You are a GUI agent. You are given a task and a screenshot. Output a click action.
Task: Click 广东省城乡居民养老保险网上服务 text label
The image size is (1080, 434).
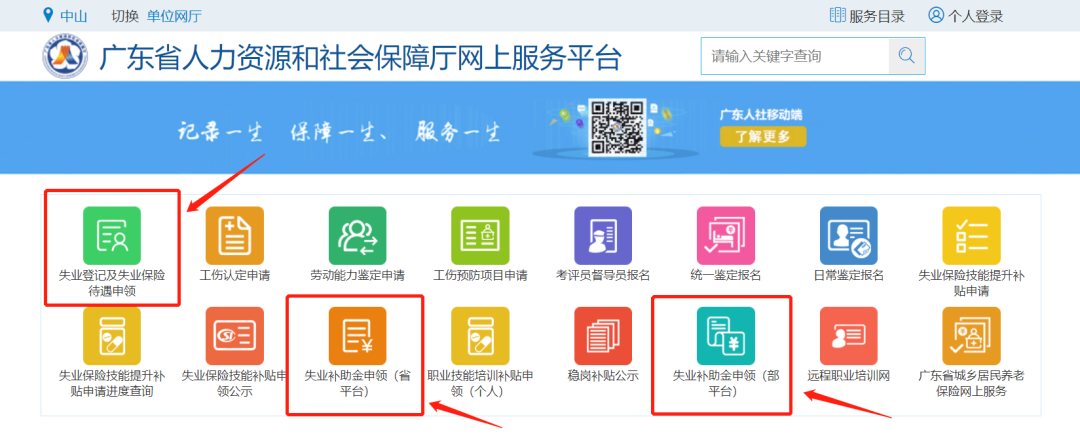click(x=971, y=384)
